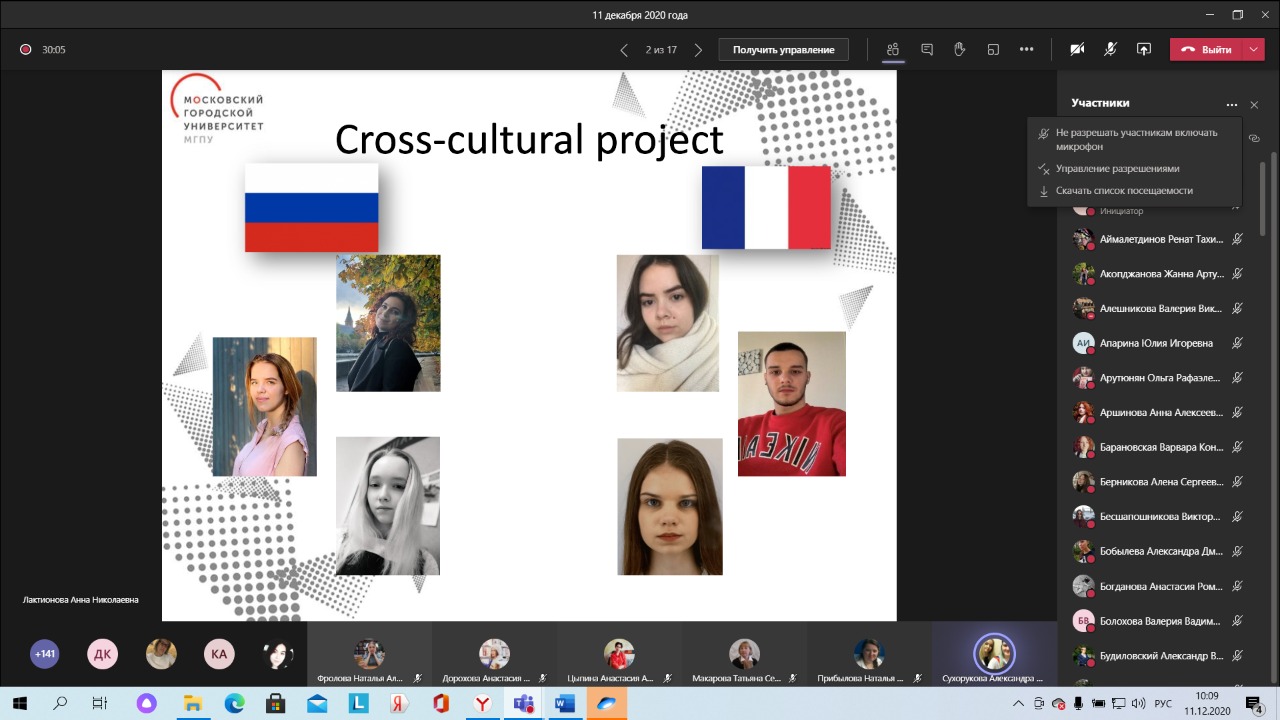Click the share content icon
The image size is (1280, 720).
[1144, 49]
